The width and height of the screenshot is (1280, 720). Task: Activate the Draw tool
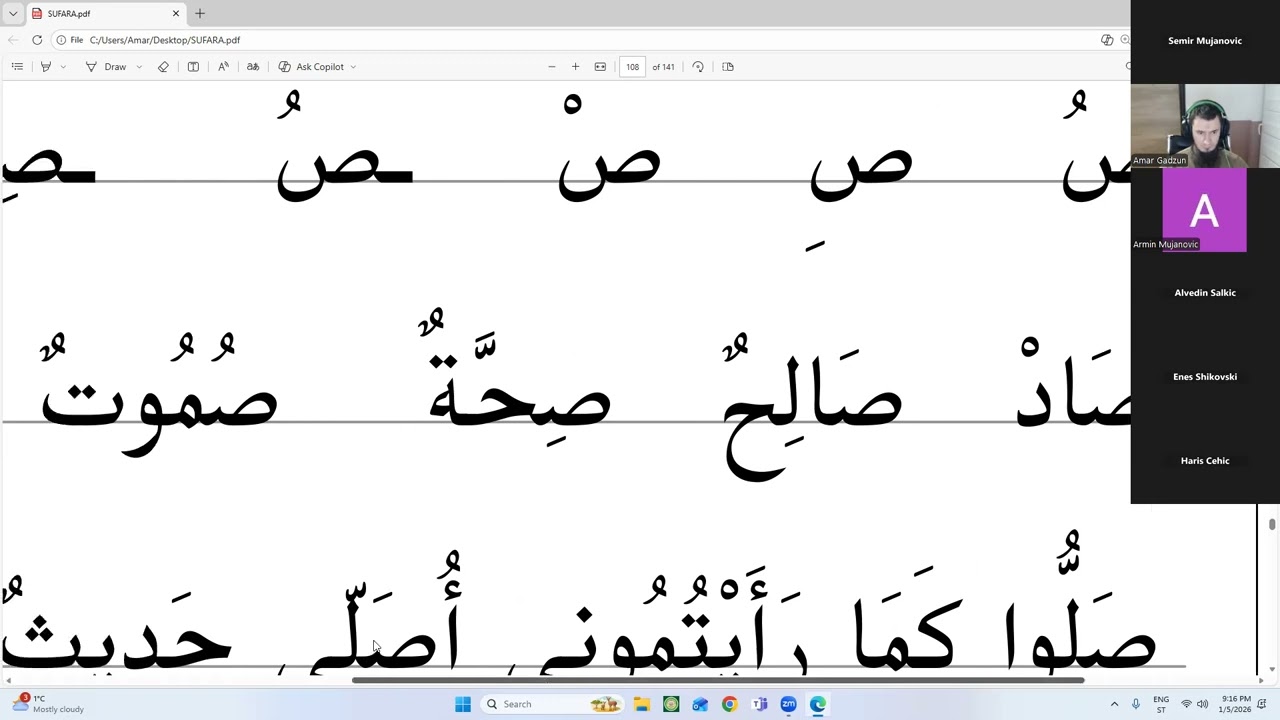[x=106, y=66]
